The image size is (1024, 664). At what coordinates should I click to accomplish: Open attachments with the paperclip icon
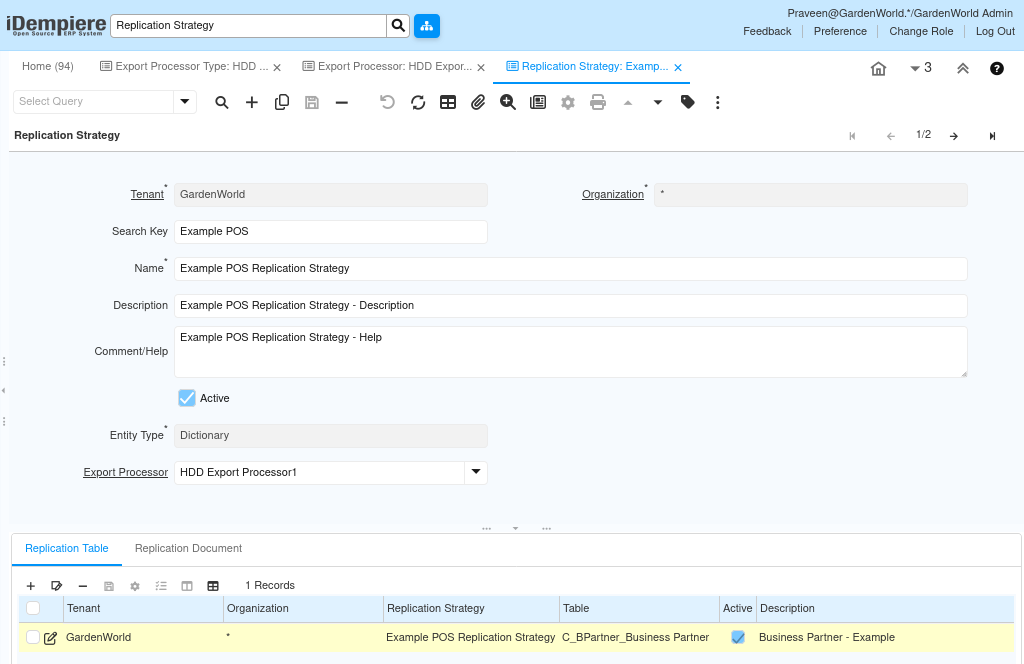[478, 103]
